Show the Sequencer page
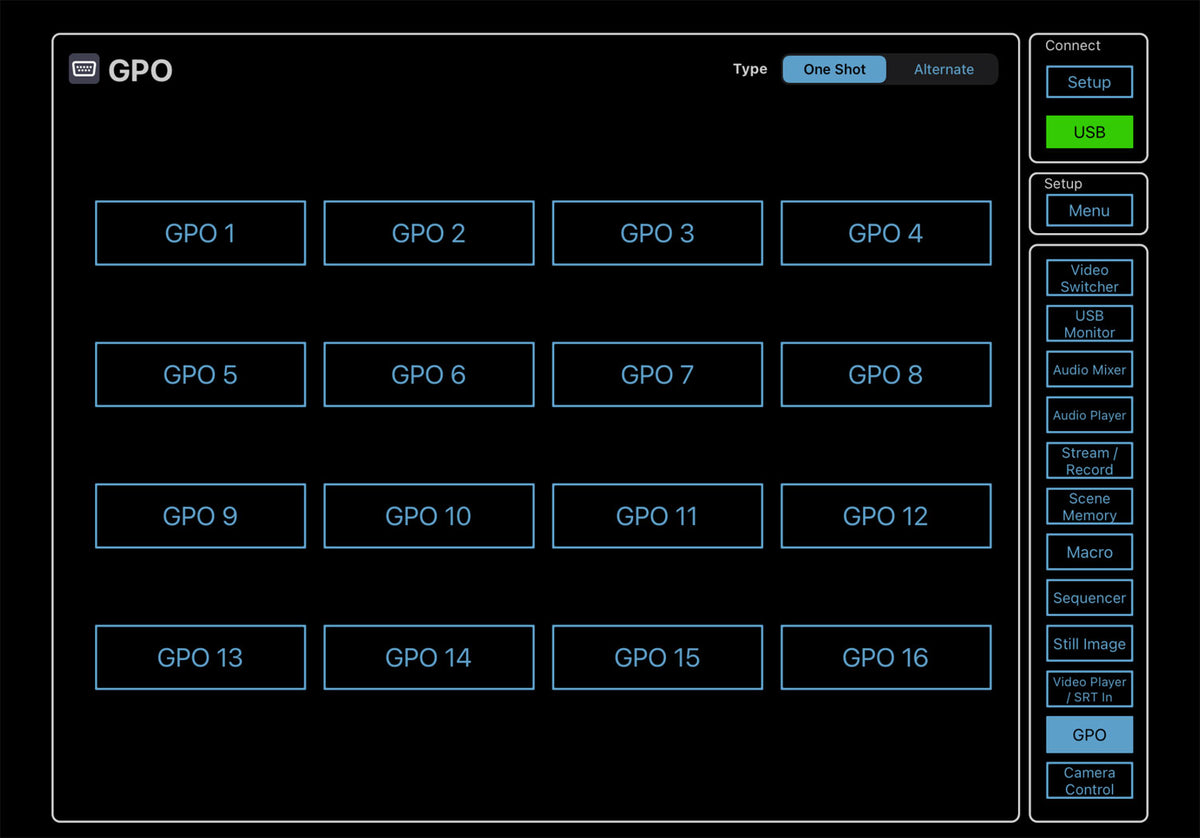This screenshot has height=838, width=1200. pos(1089,598)
